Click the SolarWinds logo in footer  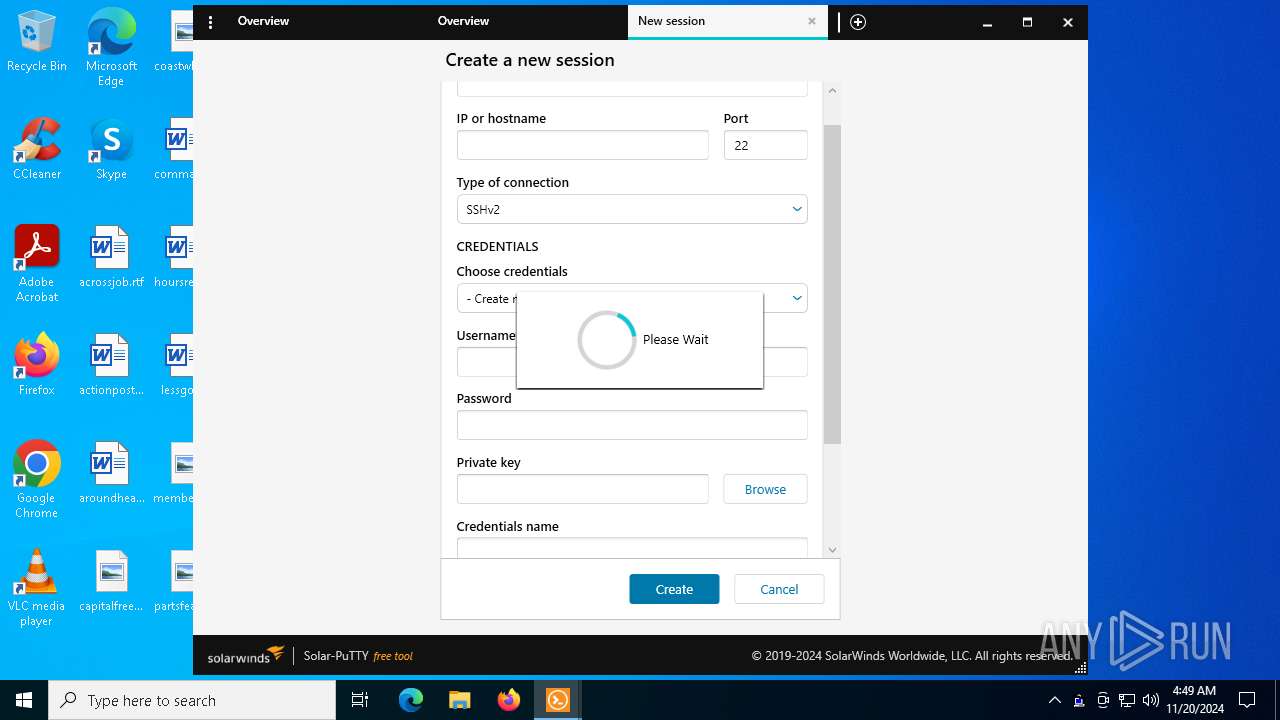point(246,656)
